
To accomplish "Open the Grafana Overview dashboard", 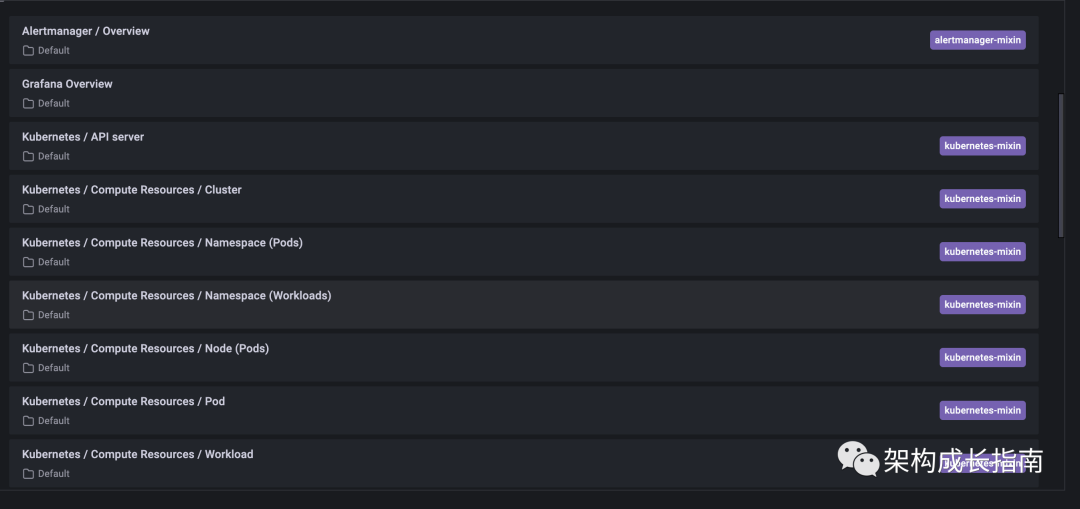I will click(x=67, y=84).
